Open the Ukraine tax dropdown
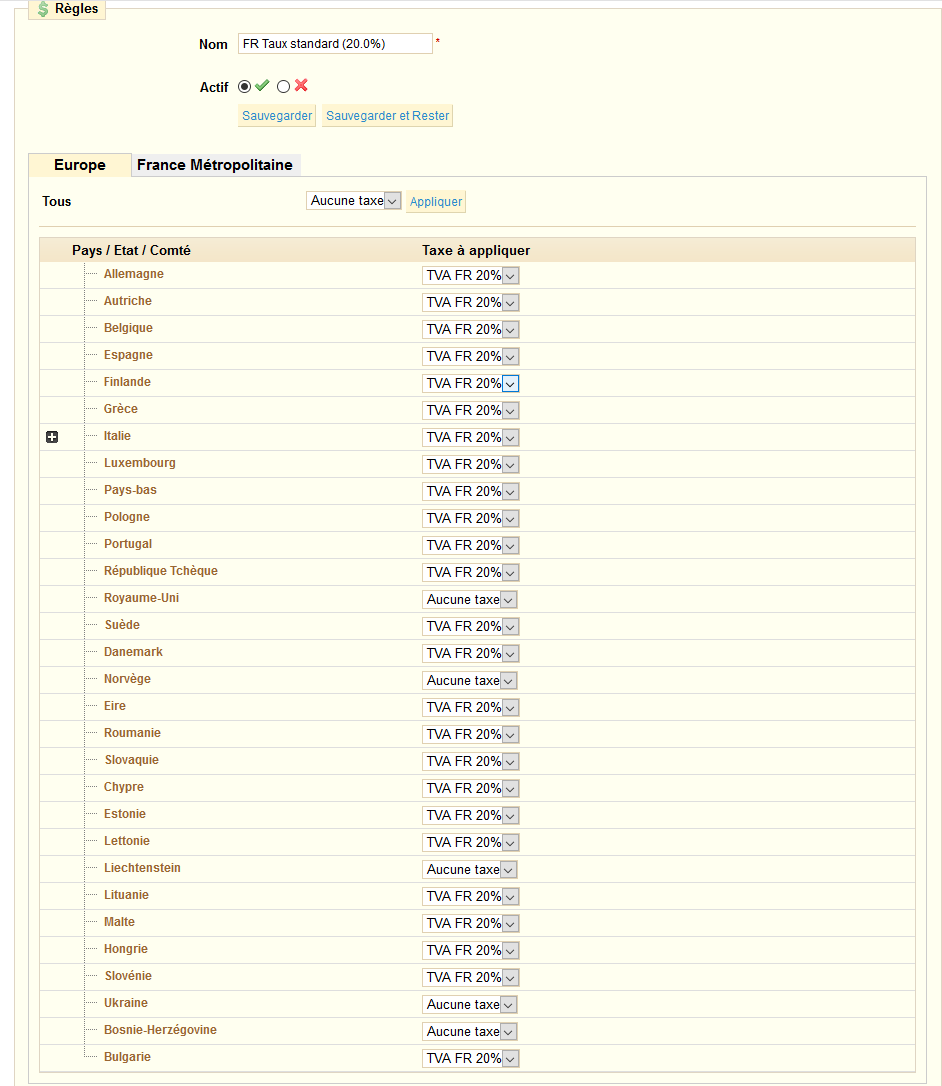This screenshot has width=942, height=1086. tap(470, 1005)
